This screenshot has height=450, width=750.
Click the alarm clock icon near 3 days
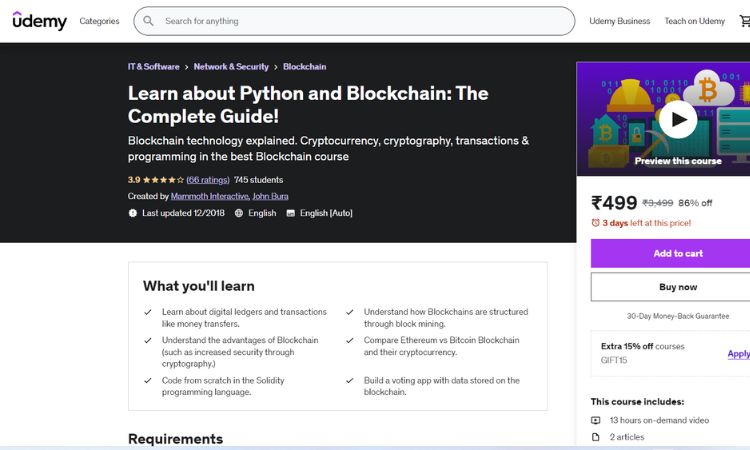596,223
